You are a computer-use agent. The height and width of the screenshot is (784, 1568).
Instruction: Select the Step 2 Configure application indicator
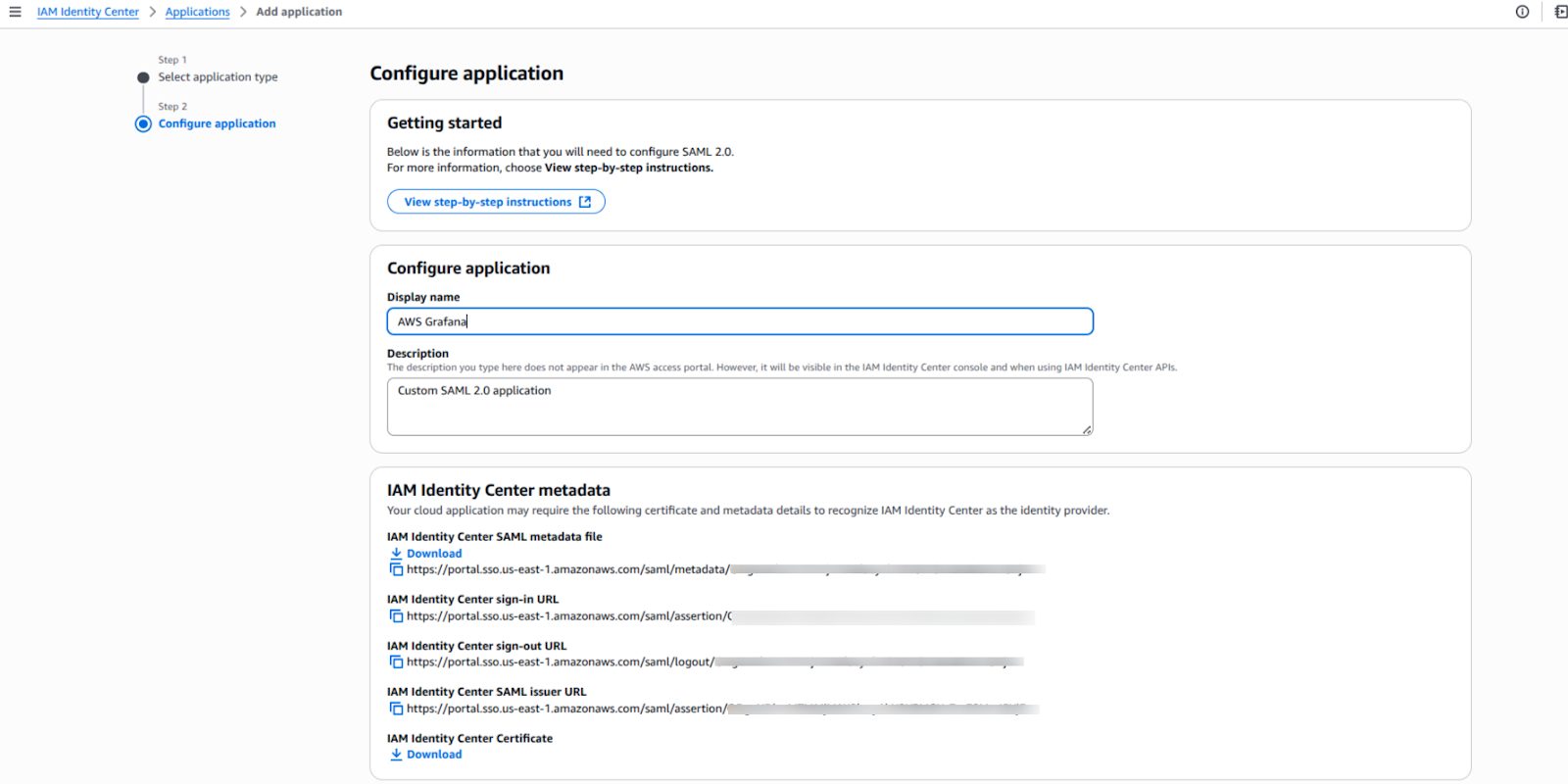[143, 123]
